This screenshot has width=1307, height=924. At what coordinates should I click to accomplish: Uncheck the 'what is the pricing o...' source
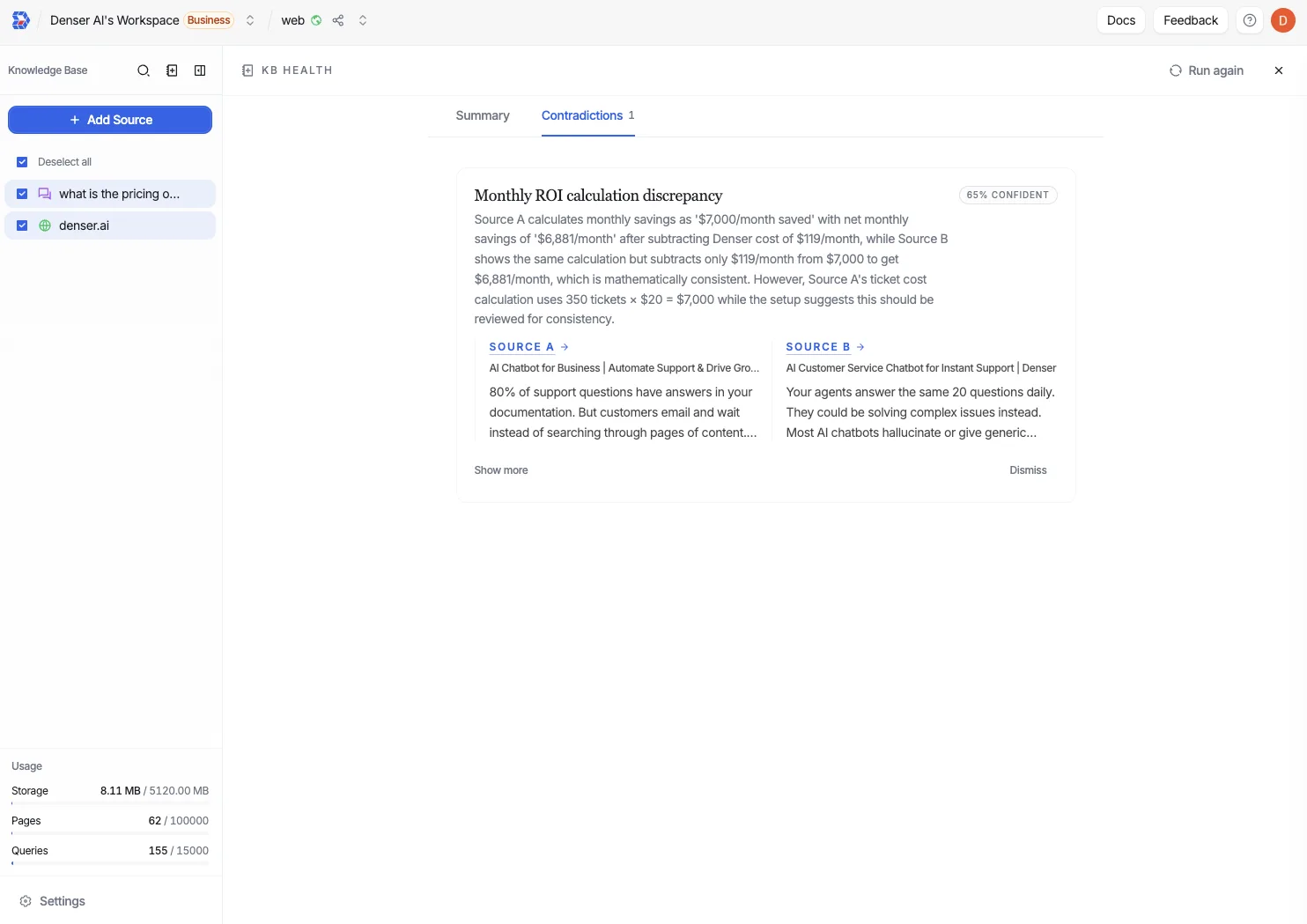click(22, 194)
